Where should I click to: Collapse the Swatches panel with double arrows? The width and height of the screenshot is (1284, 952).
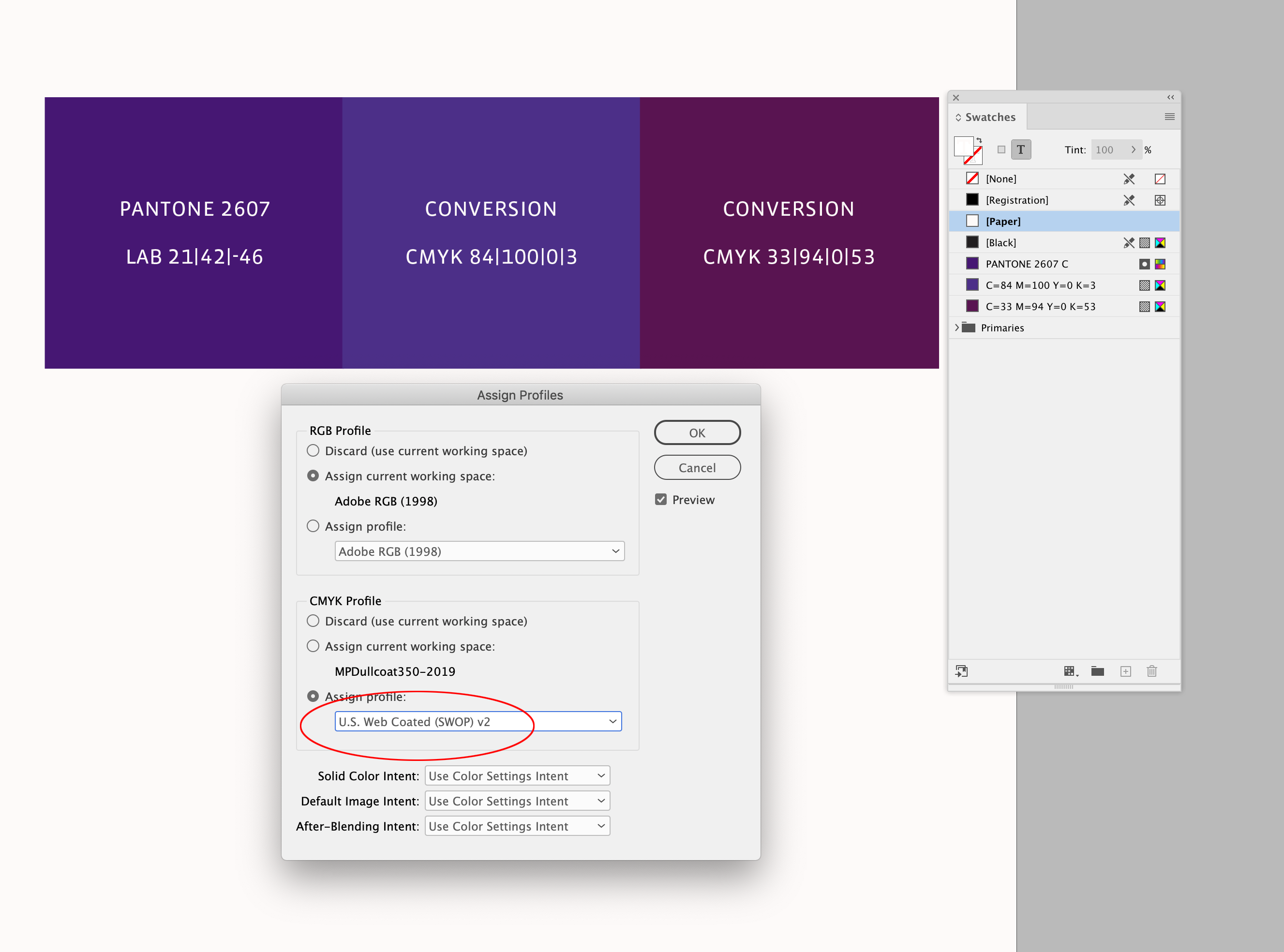coord(1170,97)
